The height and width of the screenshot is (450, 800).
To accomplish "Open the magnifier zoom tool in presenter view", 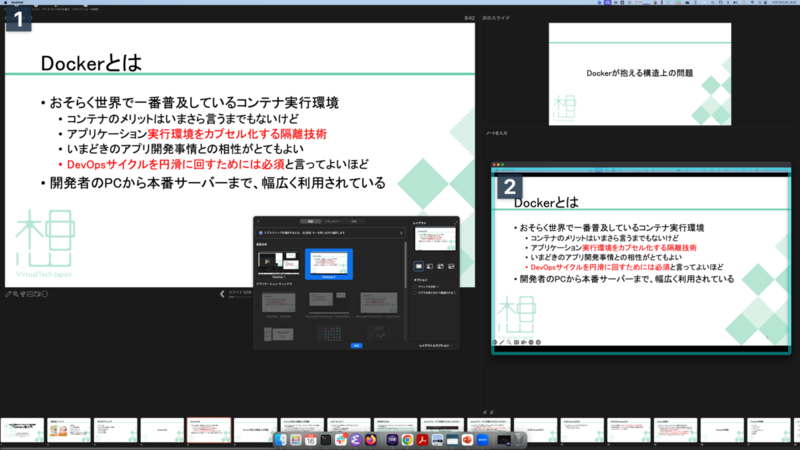I will pos(16,294).
